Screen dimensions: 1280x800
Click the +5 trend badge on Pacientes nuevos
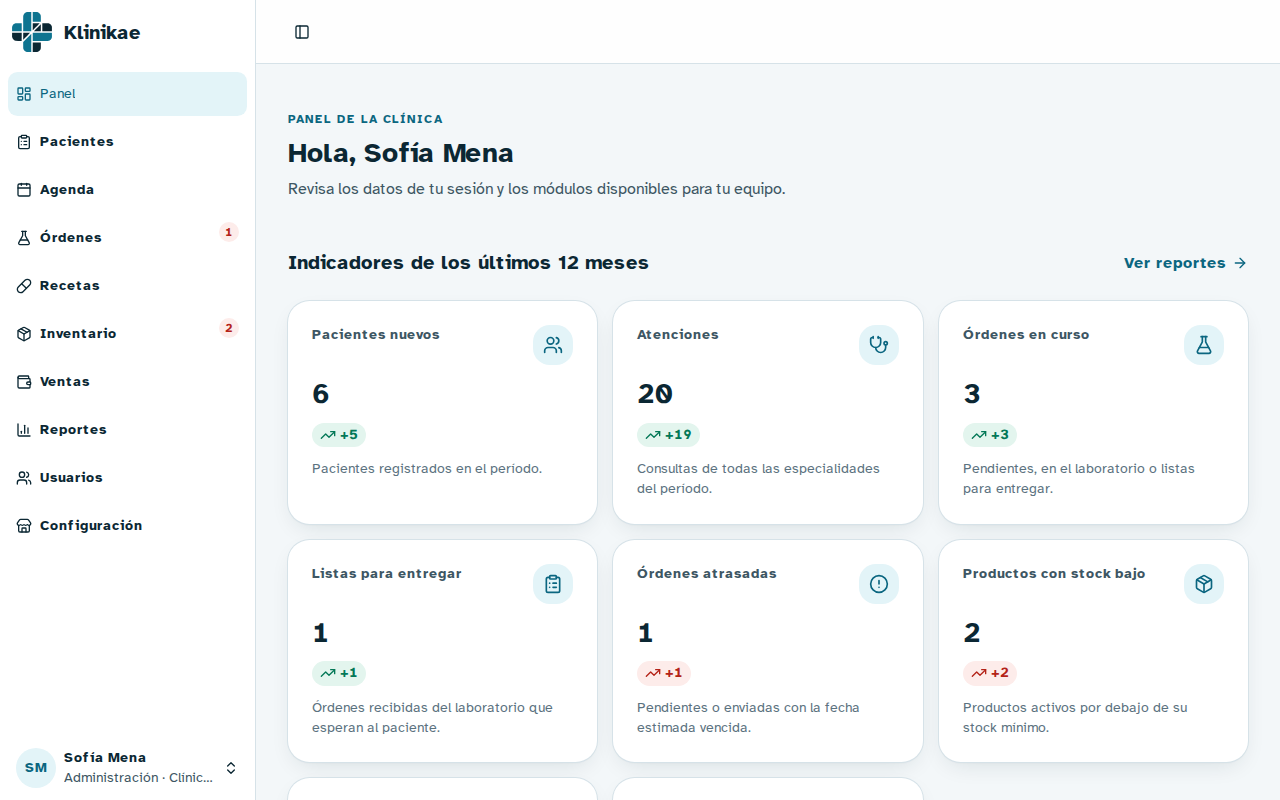339,435
